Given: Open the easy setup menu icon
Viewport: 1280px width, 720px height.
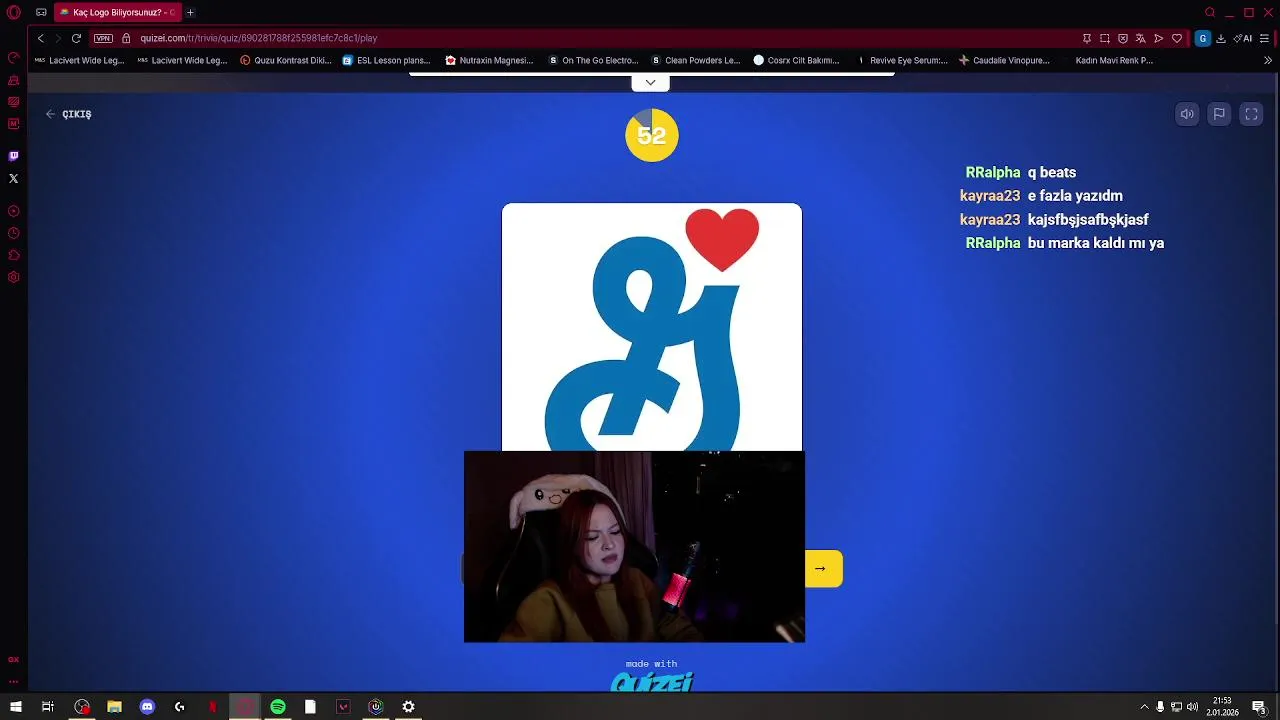Looking at the screenshot, I should click(x=1265, y=38).
